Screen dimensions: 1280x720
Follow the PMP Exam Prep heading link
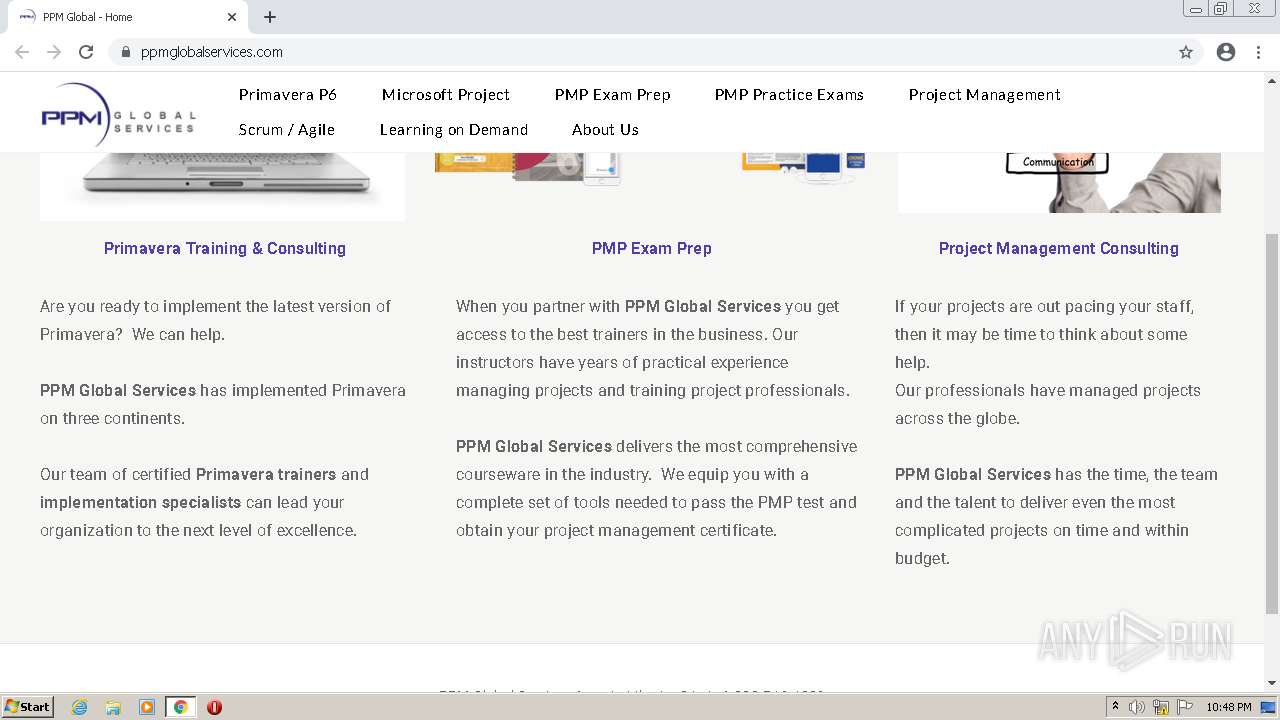tap(652, 248)
